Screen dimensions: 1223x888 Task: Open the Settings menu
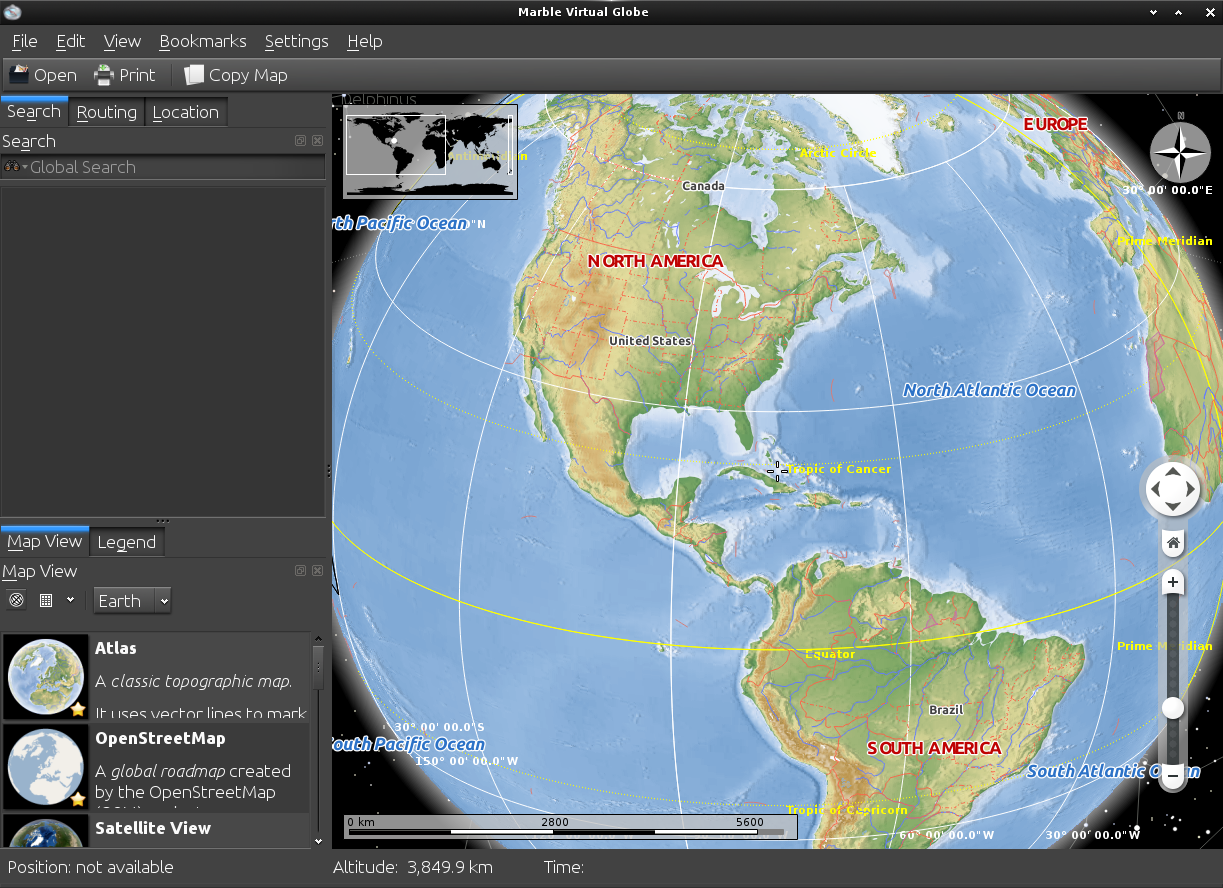[x=297, y=41]
